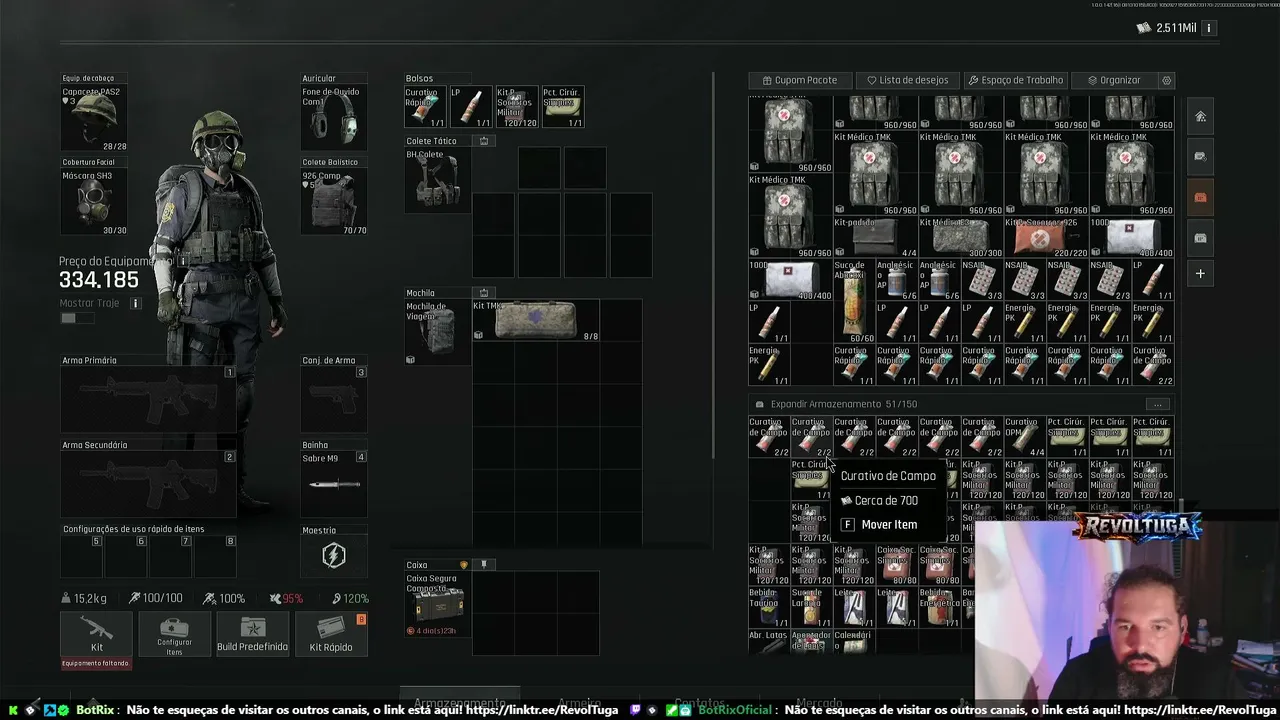This screenshot has height=720, width=1280.
Task: Select the house icon in stash sidebar
Action: coord(1200,116)
